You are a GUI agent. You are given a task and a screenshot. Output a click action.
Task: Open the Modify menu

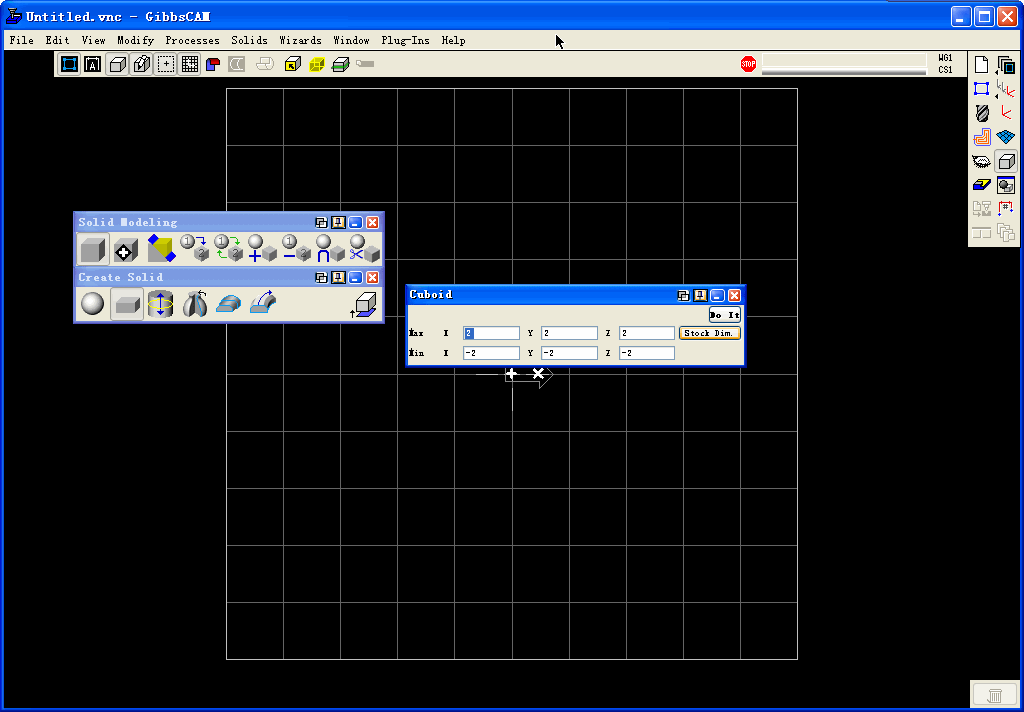135,40
